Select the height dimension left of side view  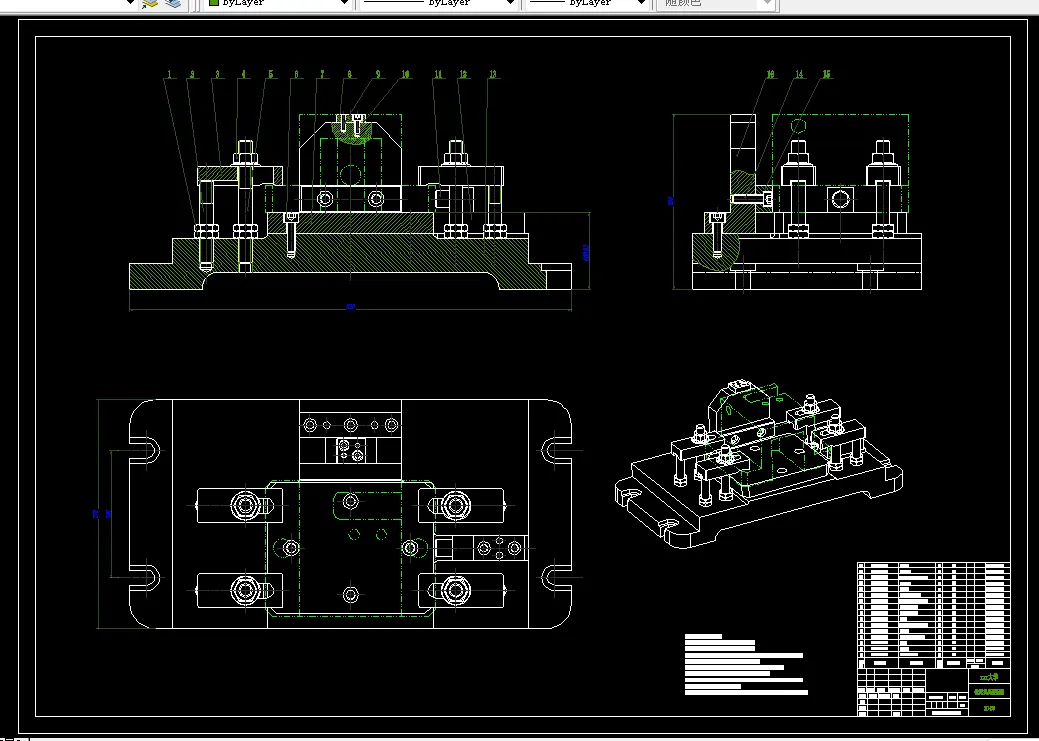(x=671, y=201)
